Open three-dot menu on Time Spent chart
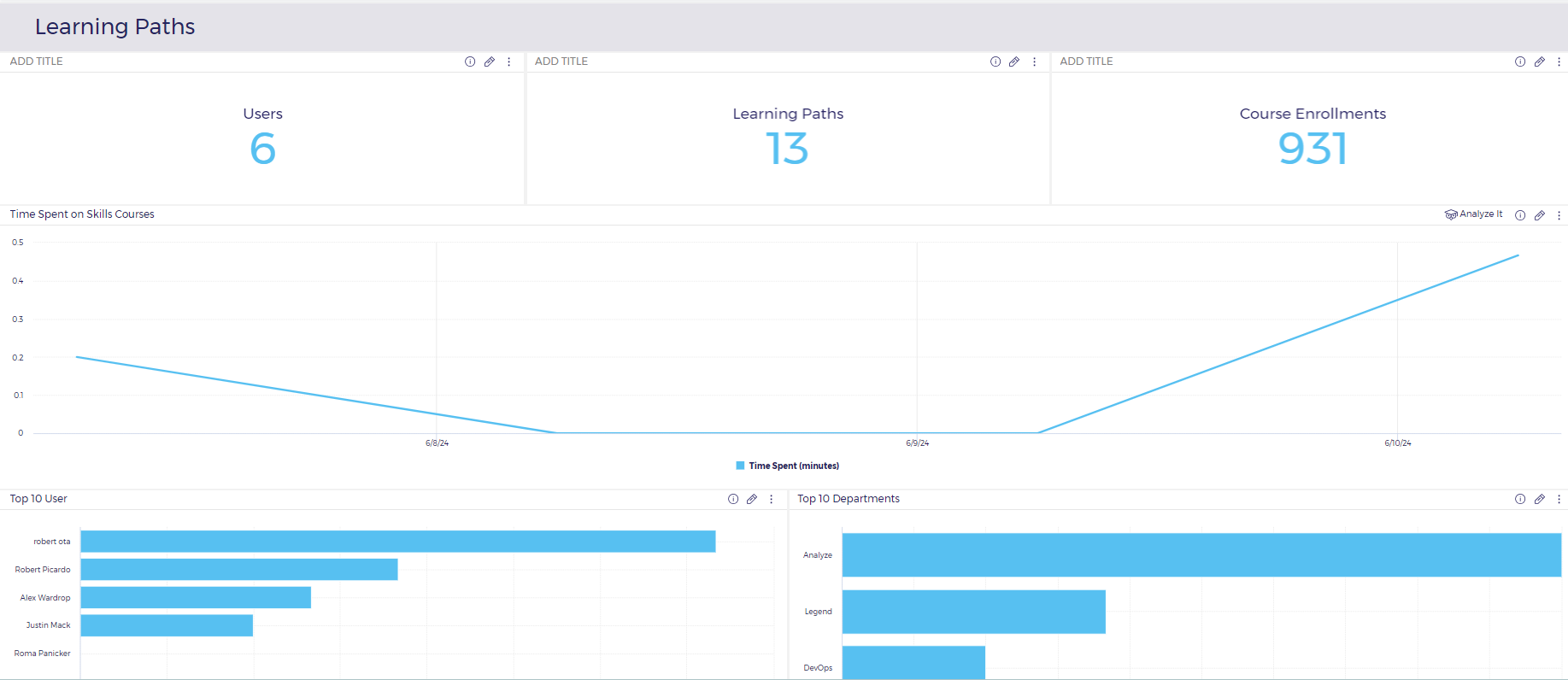 click(x=1559, y=215)
